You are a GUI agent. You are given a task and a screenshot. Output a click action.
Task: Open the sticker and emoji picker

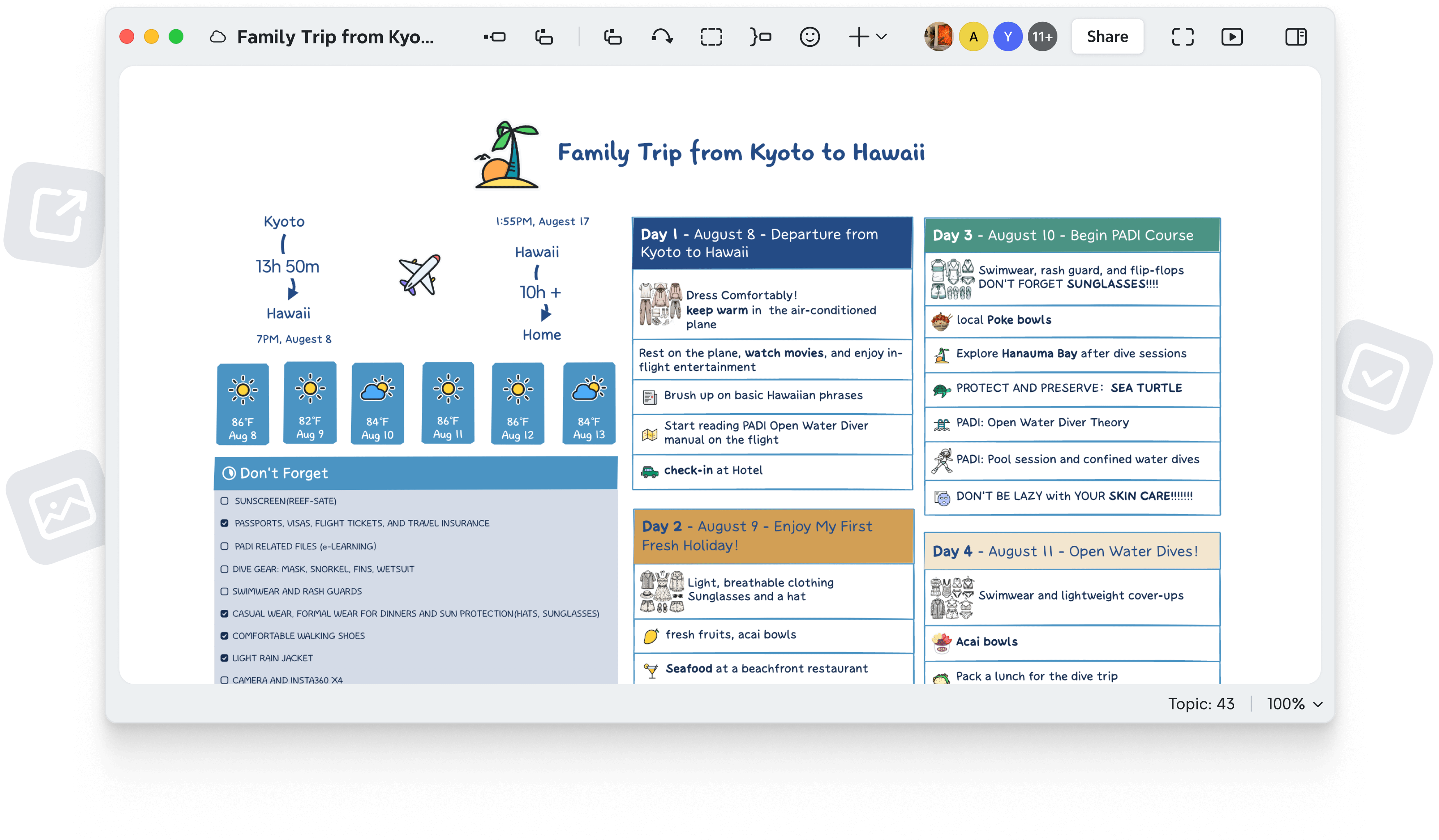pos(810,37)
